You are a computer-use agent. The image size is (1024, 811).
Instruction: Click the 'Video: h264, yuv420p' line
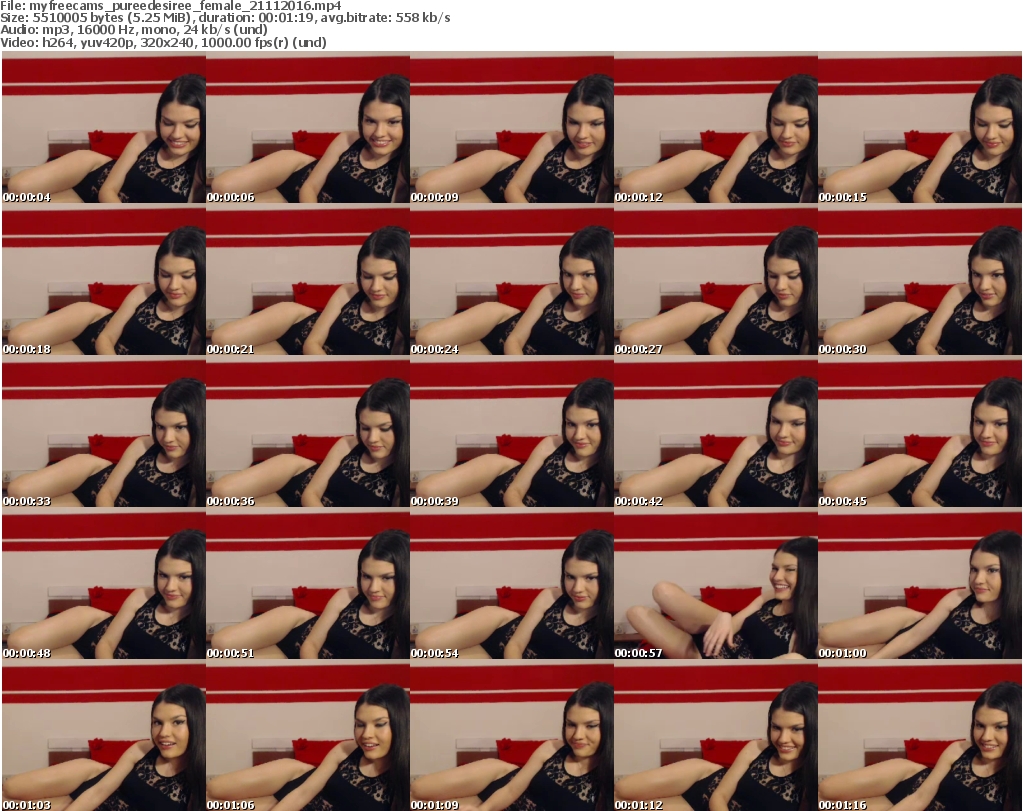click(x=163, y=42)
